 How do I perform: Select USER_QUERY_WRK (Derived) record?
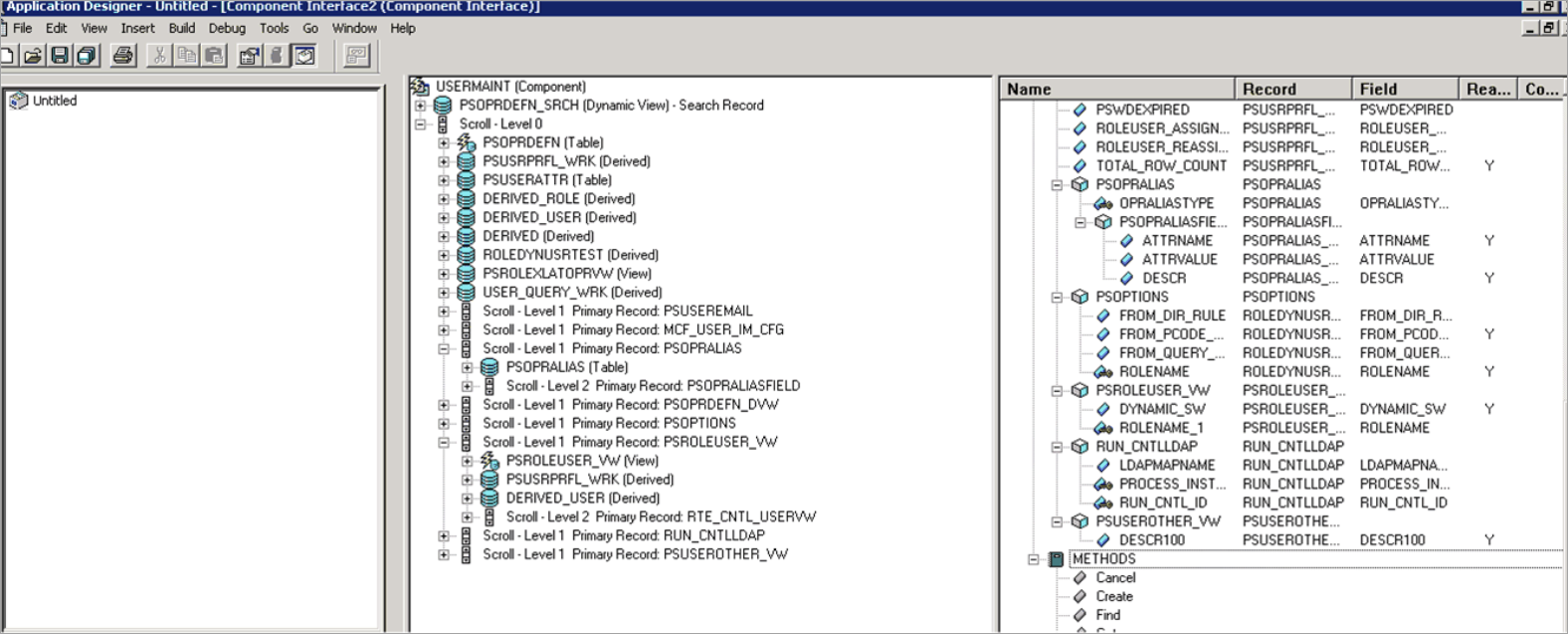(x=572, y=293)
